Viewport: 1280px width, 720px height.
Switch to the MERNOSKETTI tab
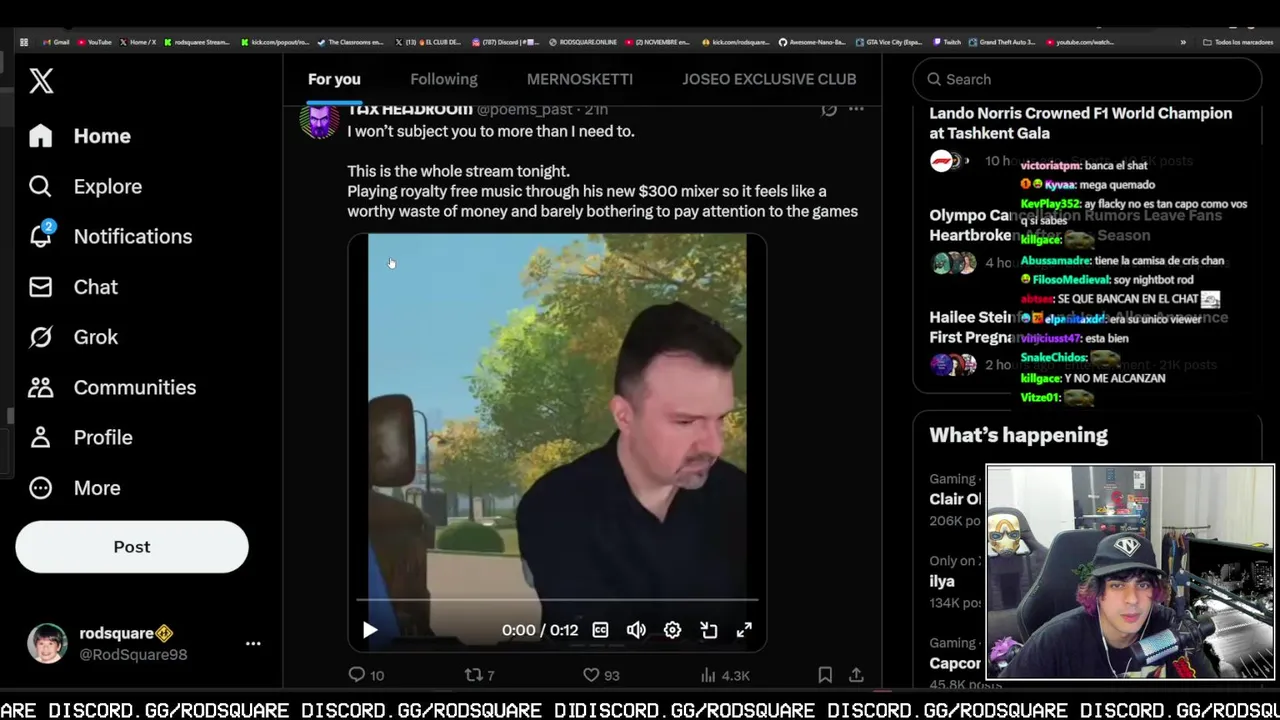[x=580, y=79]
